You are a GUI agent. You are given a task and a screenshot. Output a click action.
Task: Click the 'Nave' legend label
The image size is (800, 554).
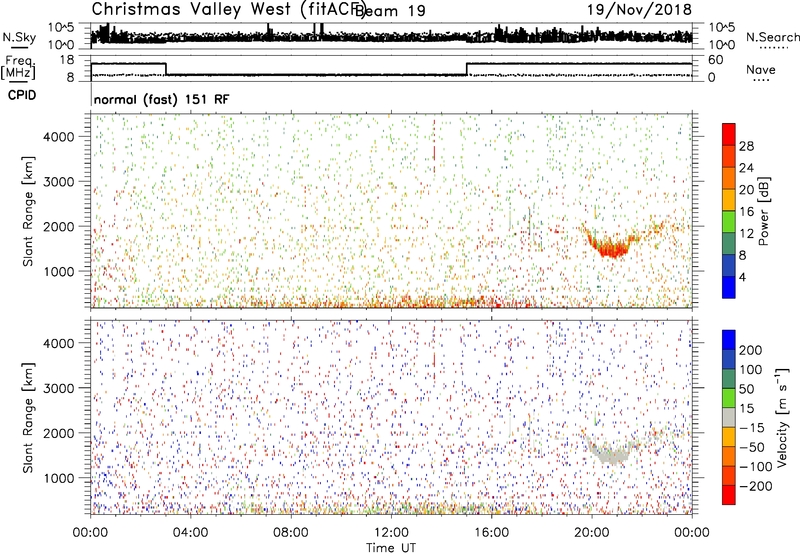pyautogui.click(x=761, y=69)
